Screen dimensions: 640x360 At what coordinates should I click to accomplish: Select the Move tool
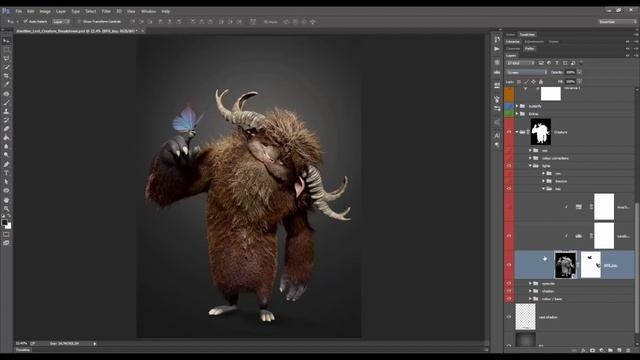click(x=6, y=41)
